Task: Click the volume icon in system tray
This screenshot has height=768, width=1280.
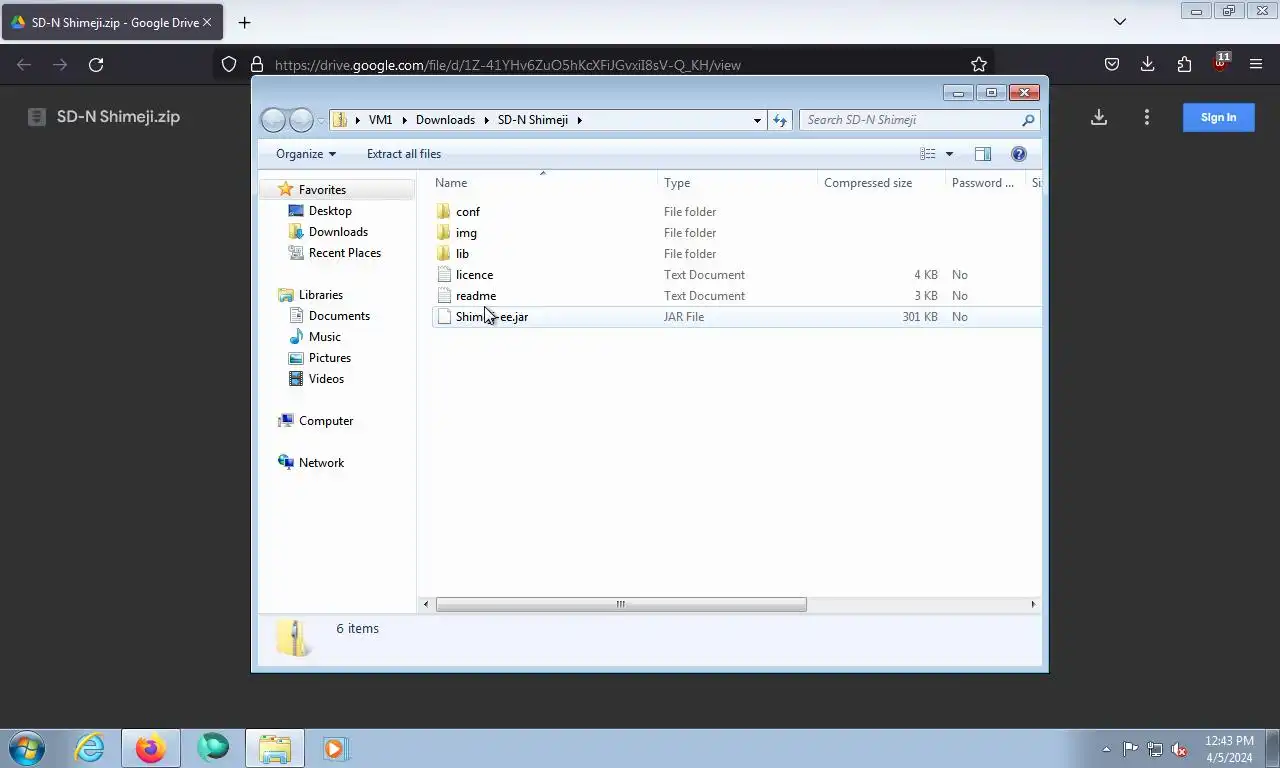Action: (1179, 749)
